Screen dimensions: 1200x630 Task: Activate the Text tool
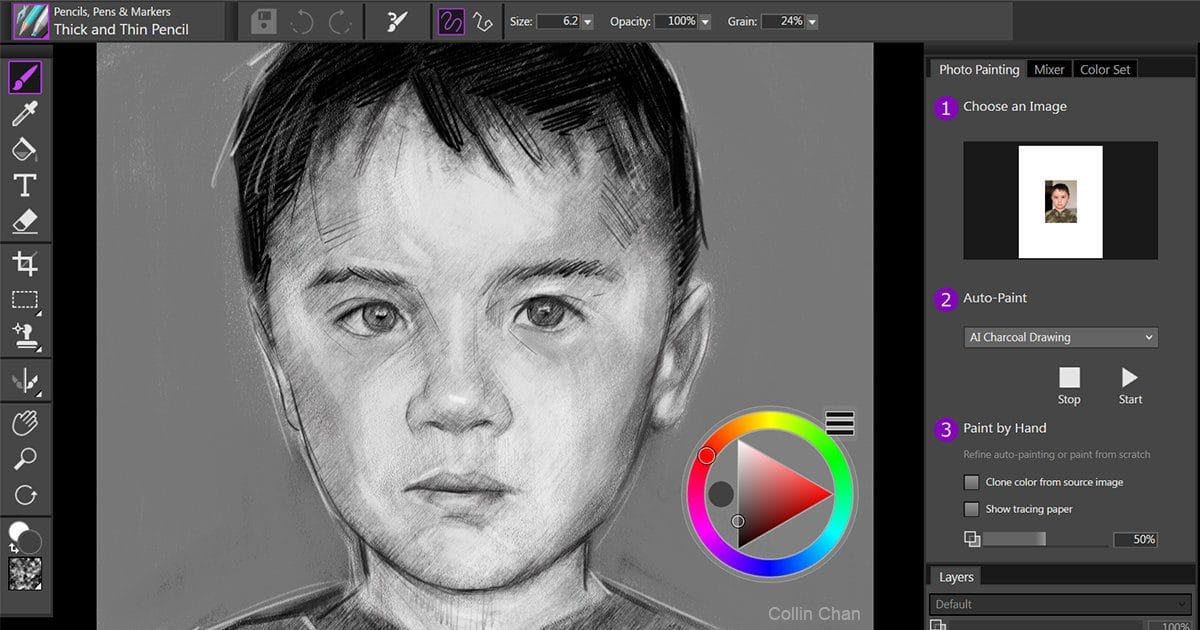tap(25, 185)
